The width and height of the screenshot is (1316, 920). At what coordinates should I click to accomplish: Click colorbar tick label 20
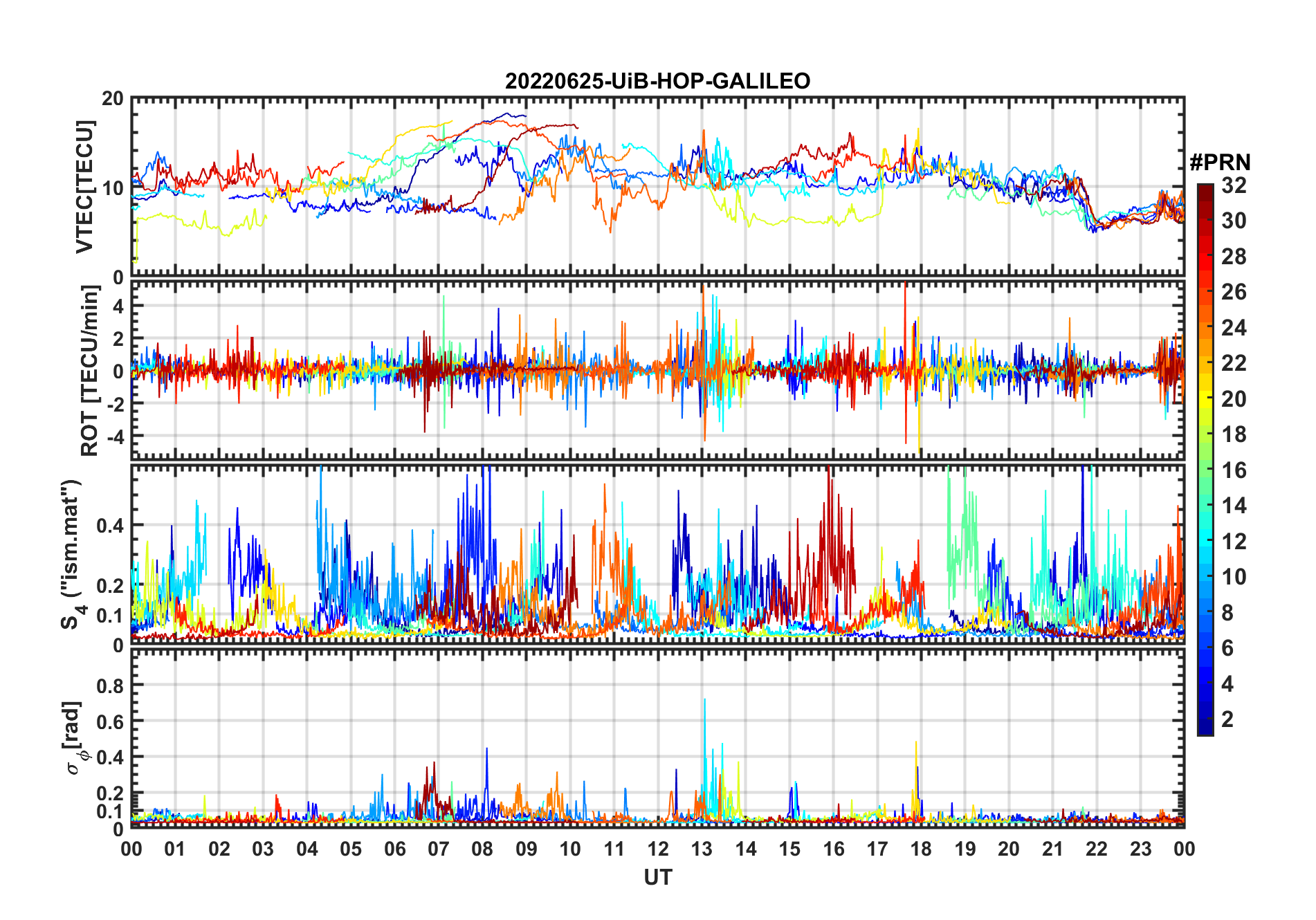pyautogui.click(x=1234, y=398)
